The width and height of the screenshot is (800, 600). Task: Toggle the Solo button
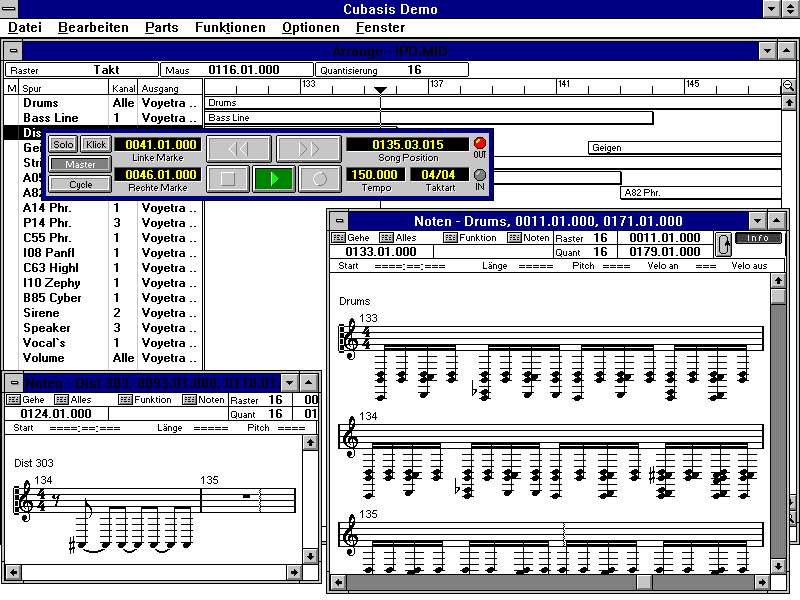(64, 145)
